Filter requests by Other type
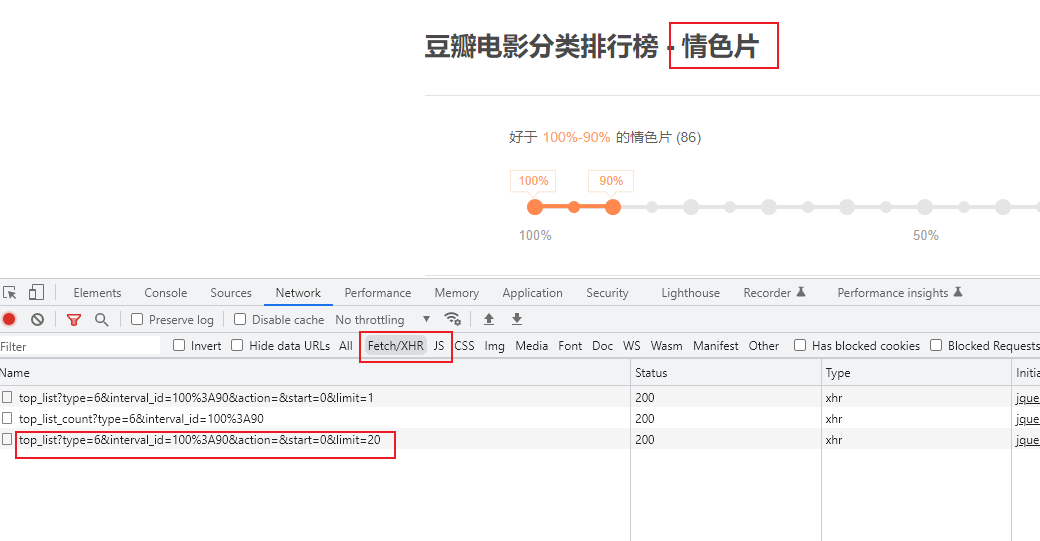This screenshot has height=541, width=1040. 763,345
